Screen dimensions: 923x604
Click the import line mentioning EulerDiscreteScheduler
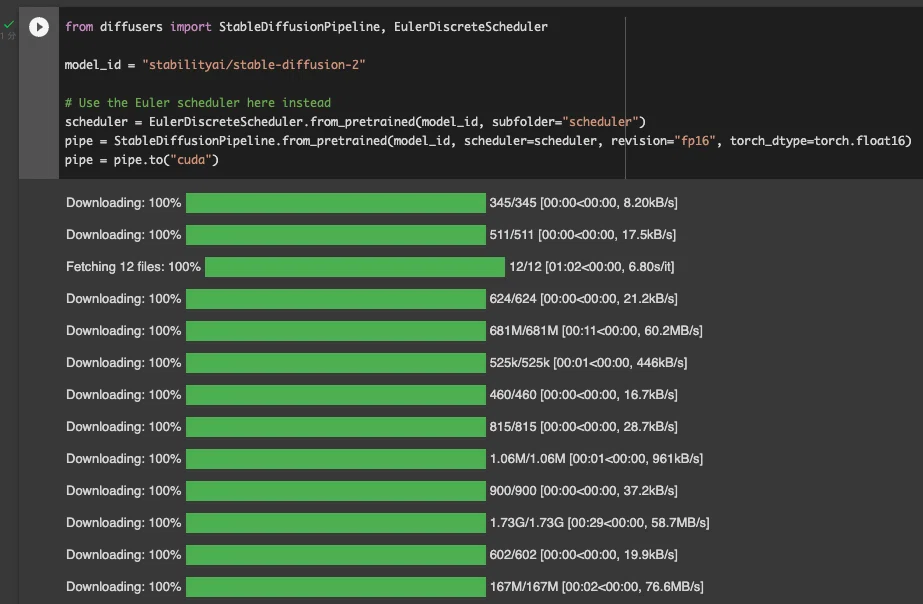pyautogui.click(x=306, y=26)
